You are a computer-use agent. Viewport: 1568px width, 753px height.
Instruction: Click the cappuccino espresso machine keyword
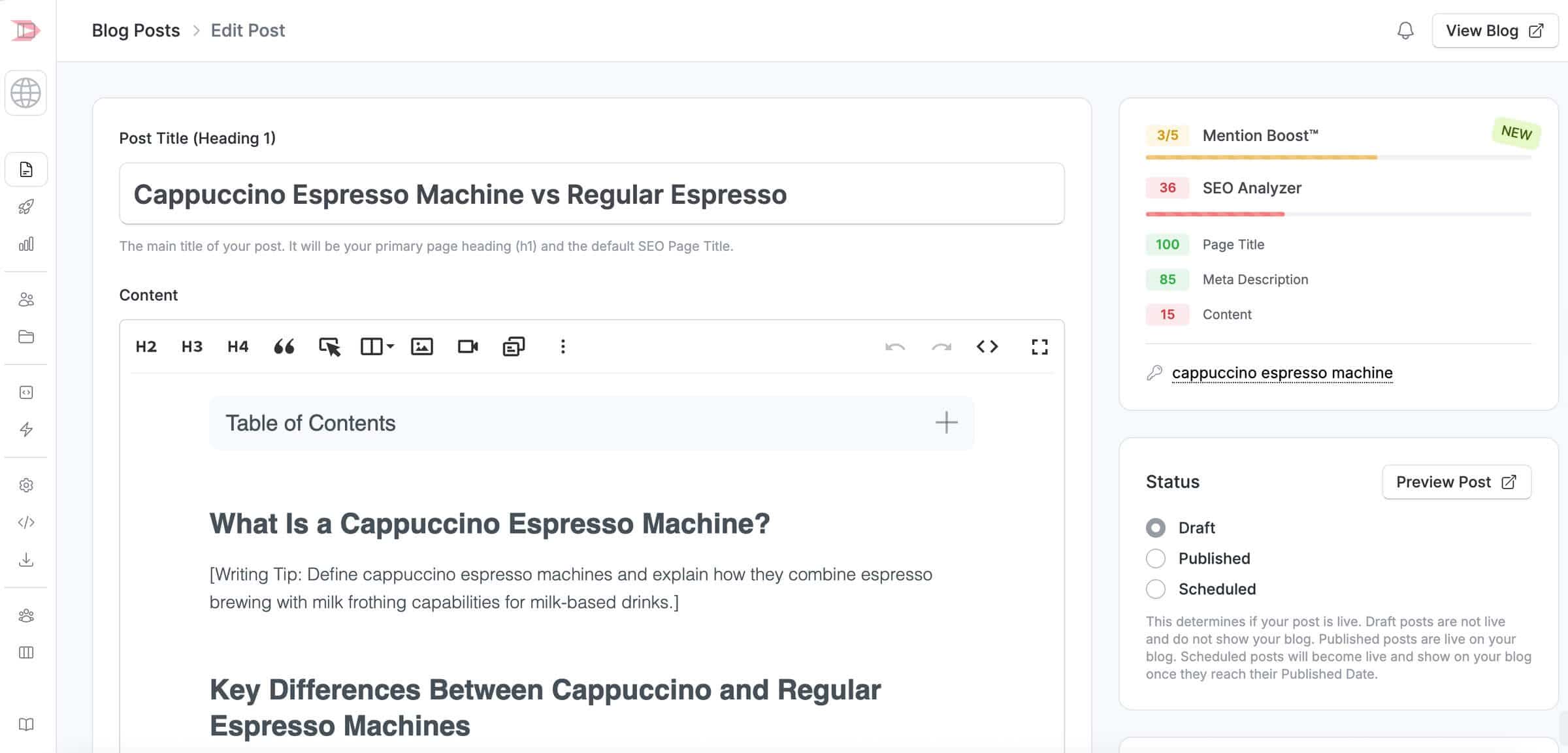(1282, 373)
